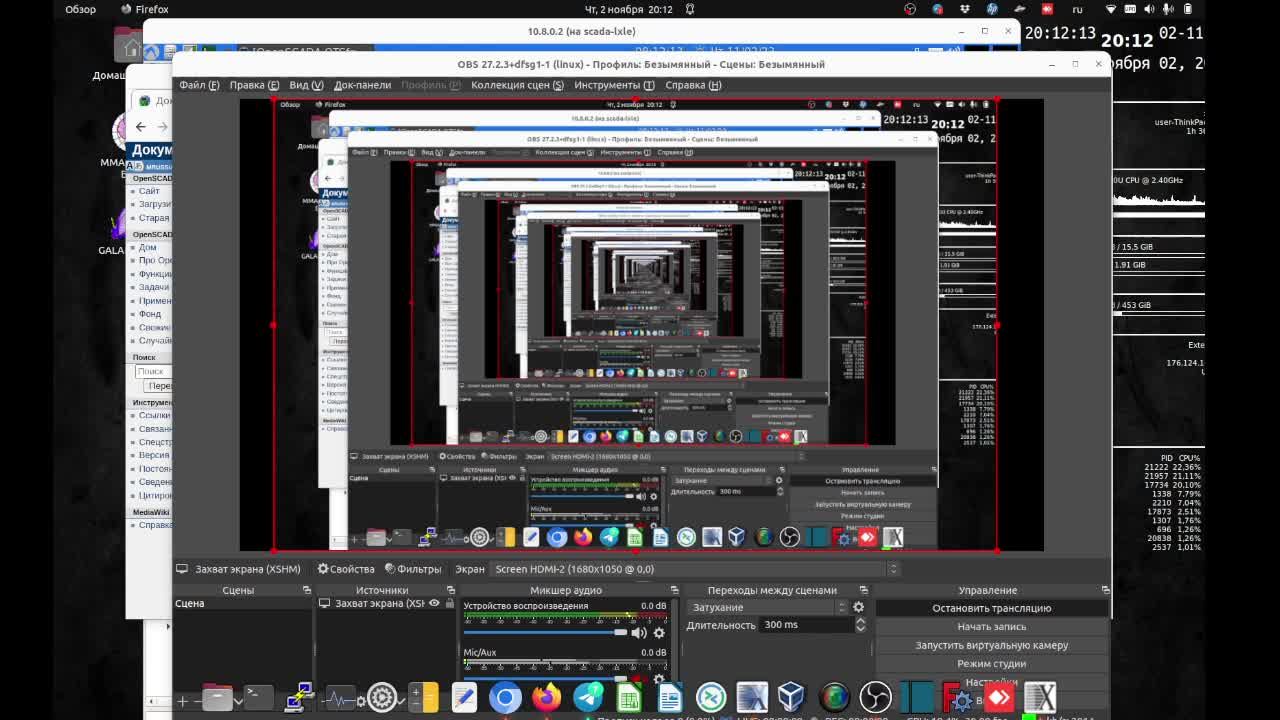
Task: Open the Вид menu in OBS
Action: [306, 85]
